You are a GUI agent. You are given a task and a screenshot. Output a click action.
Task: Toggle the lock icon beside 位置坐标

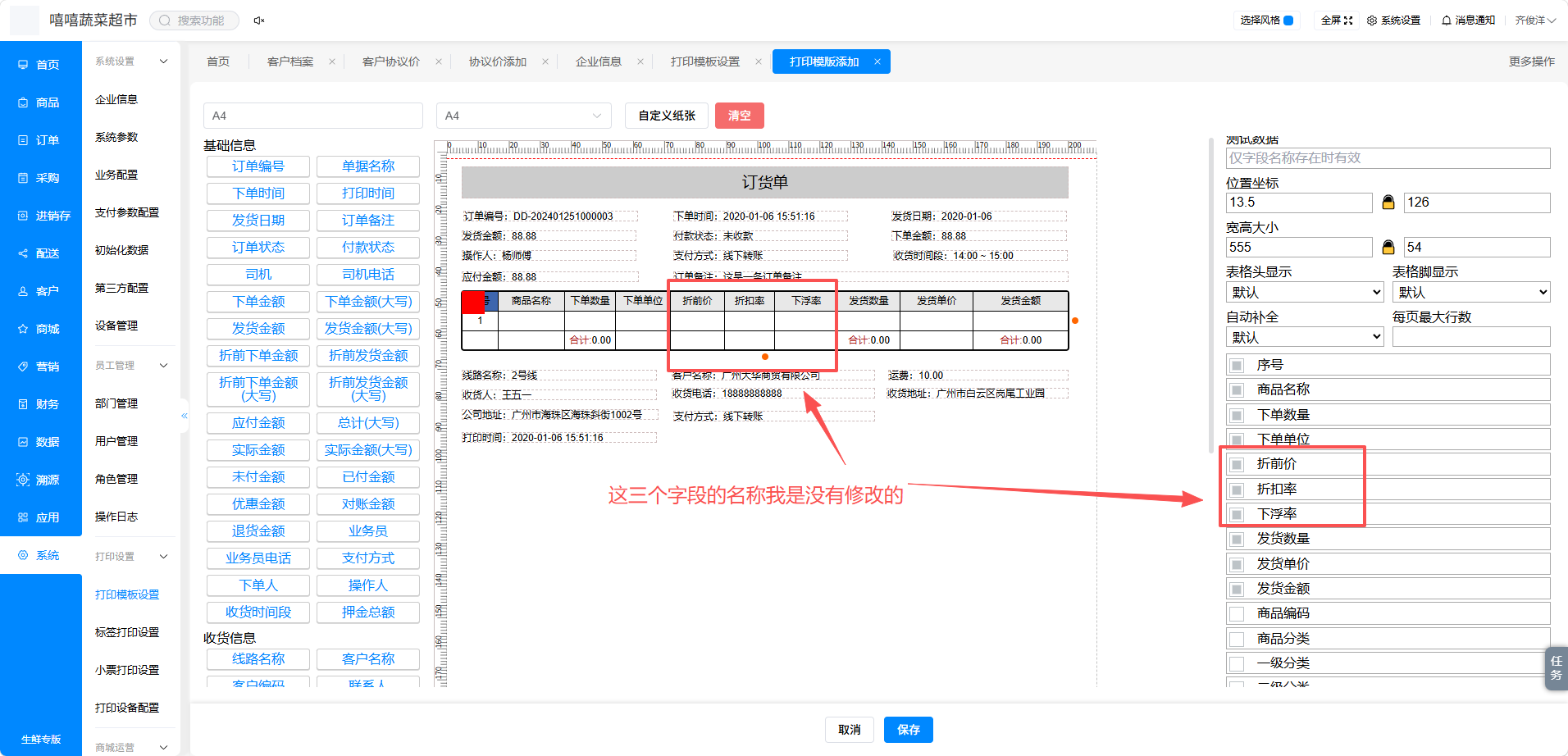(x=1388, y=202)
